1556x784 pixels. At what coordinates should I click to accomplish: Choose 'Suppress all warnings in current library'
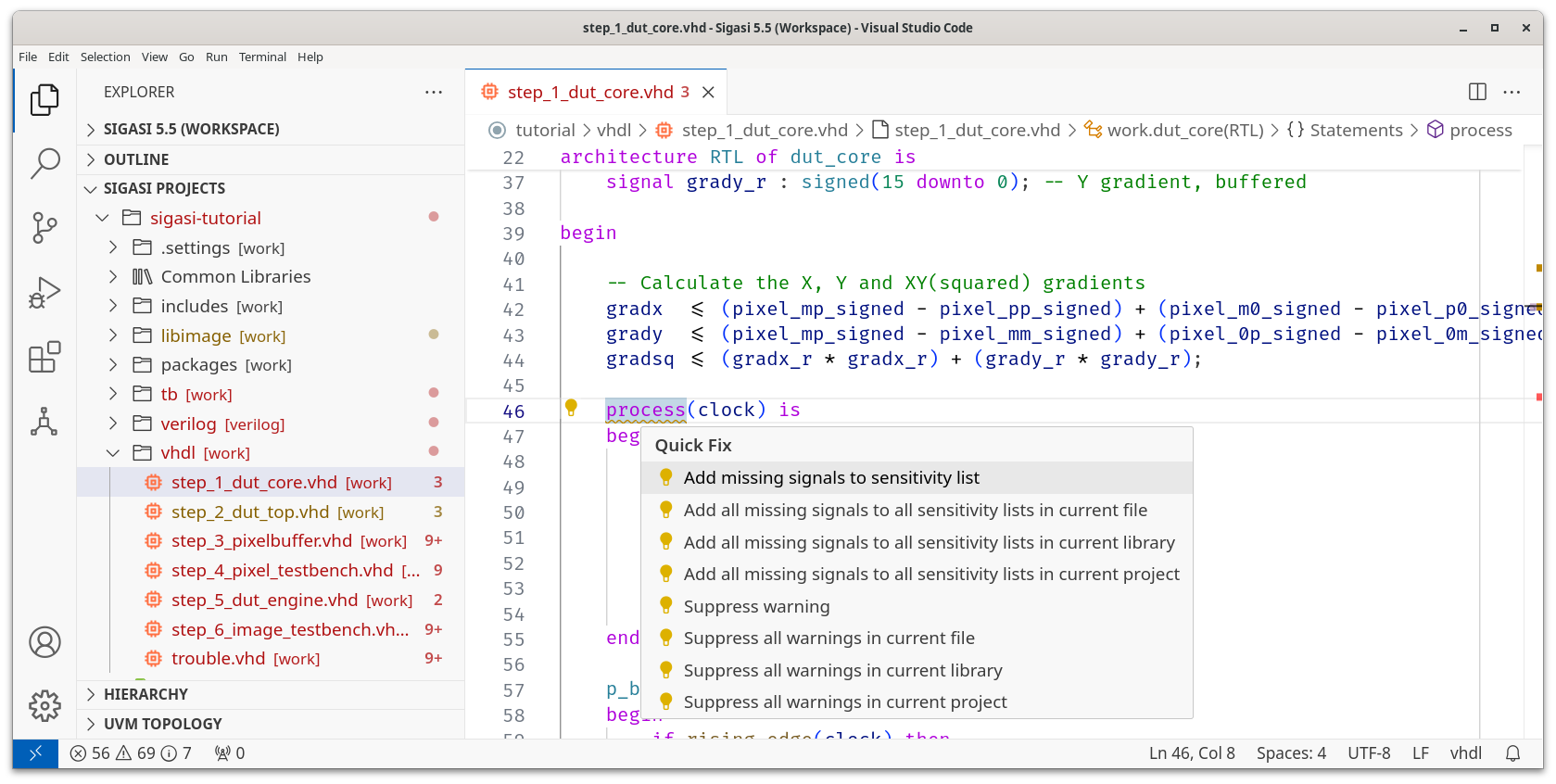tap(917, 671)
